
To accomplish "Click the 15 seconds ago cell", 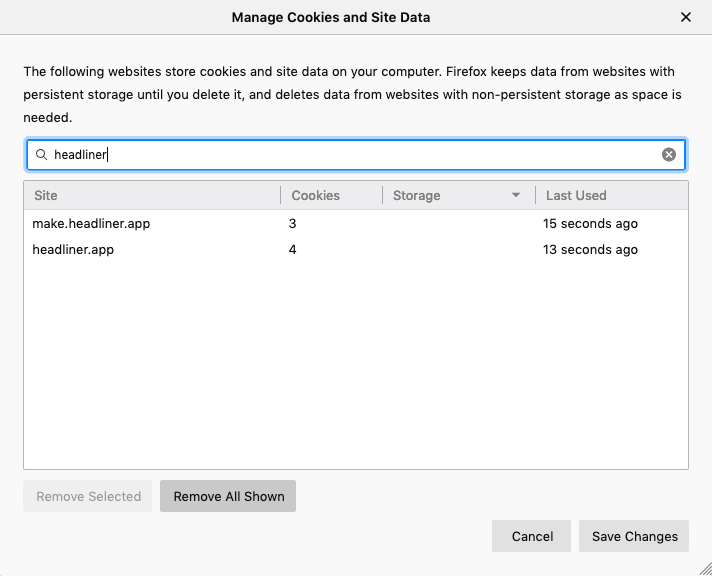I will point(590,223).
